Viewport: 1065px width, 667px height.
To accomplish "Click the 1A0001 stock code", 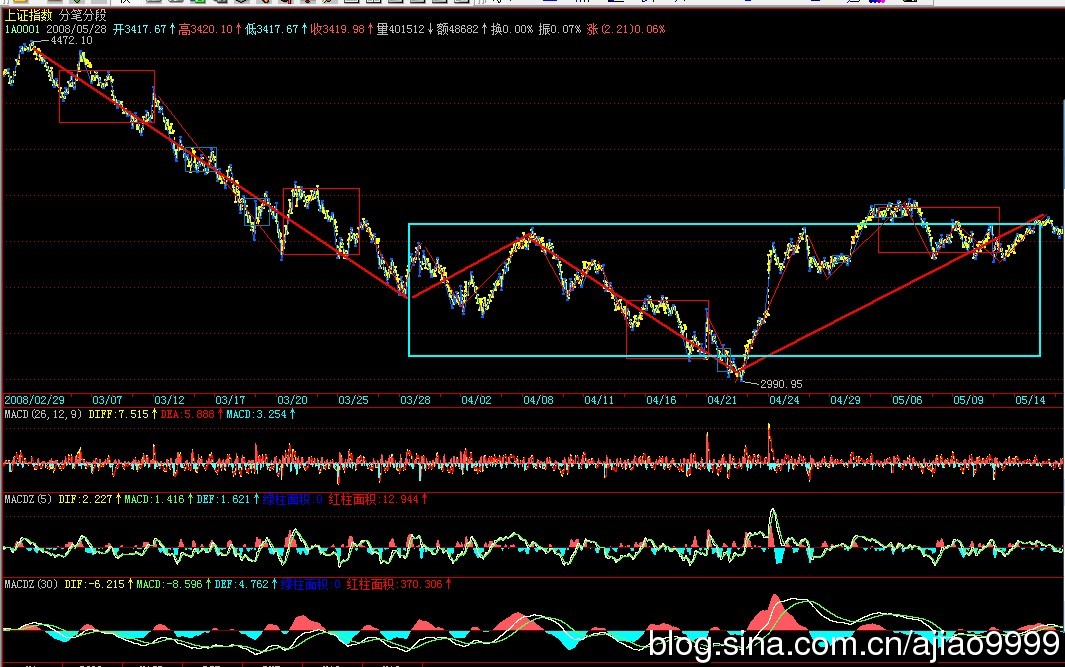I will (x=21, y=30).
